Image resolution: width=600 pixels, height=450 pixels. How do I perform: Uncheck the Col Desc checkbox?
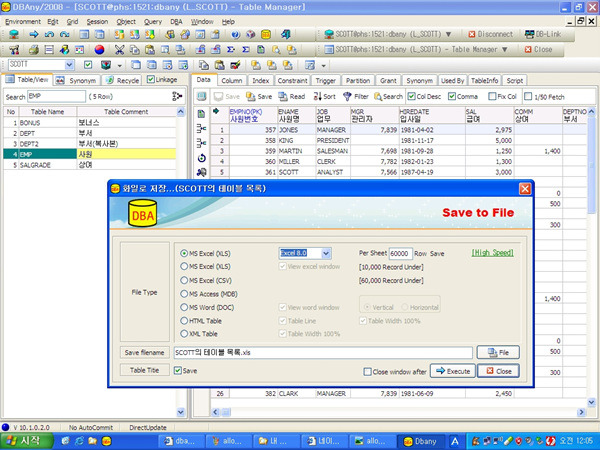coord(411,96)
